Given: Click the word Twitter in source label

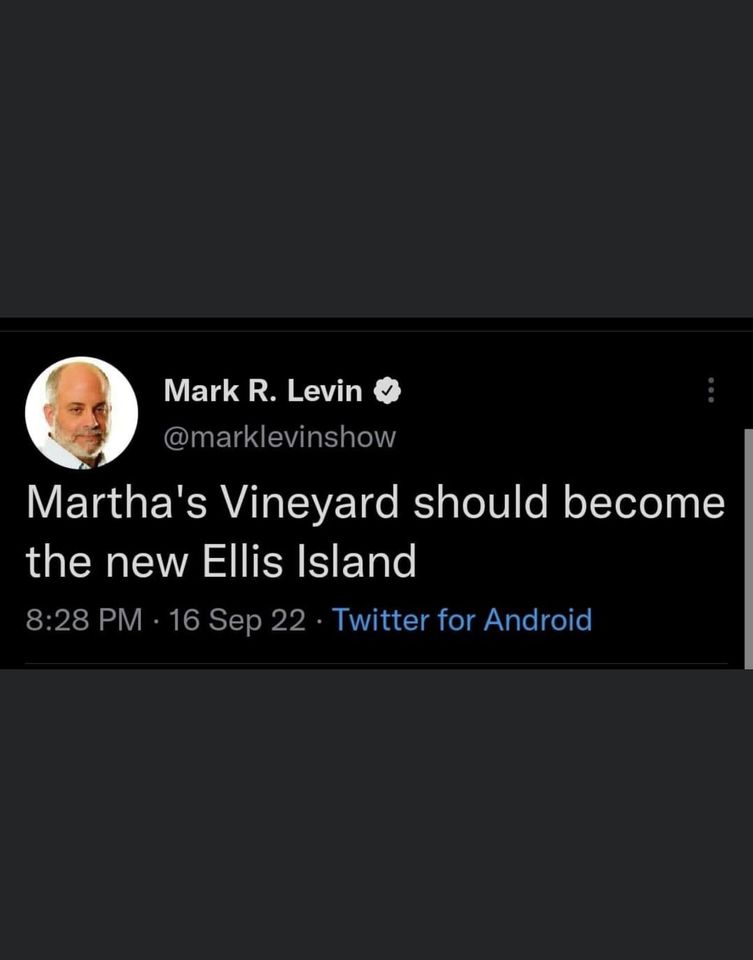Looking at the screenshot, I should [380, 620].
